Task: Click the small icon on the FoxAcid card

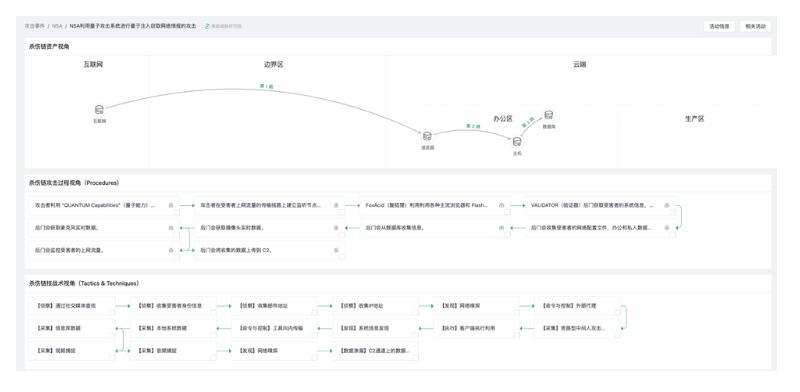Action: pyautogui.click(x=502, y=205)
